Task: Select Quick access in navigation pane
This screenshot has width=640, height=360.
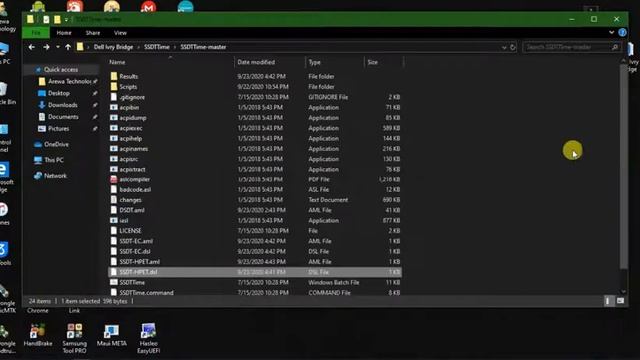Action: (x=61, y=70)
